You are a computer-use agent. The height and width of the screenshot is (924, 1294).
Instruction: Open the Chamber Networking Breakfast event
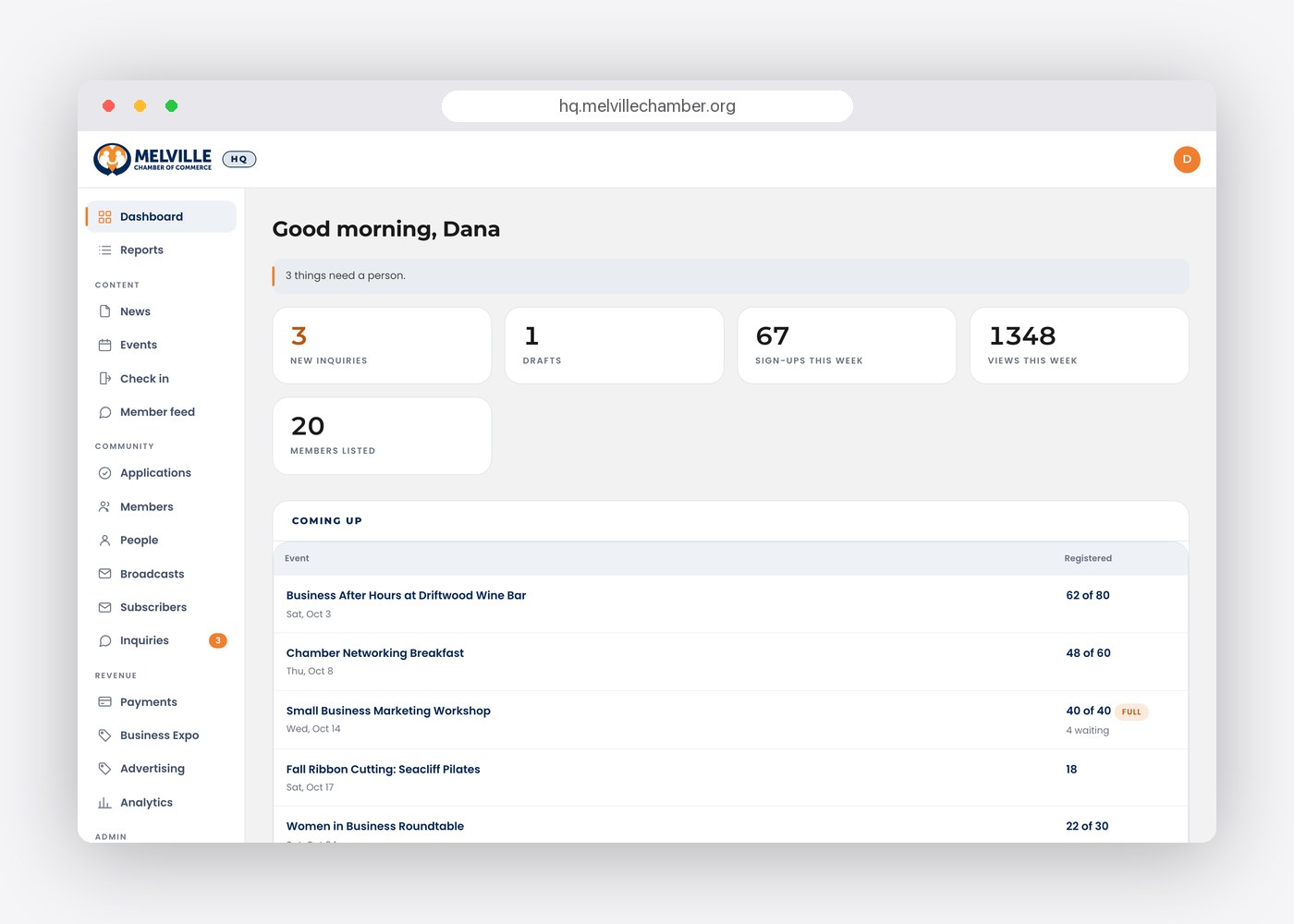[375, 653]
